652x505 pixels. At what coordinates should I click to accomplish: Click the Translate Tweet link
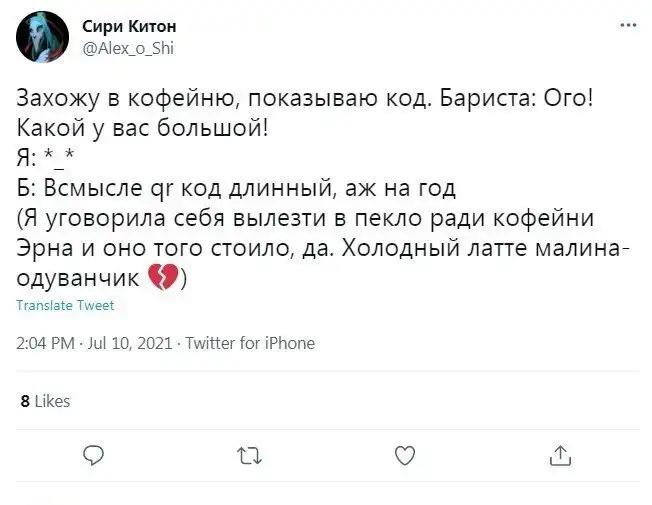65,306
